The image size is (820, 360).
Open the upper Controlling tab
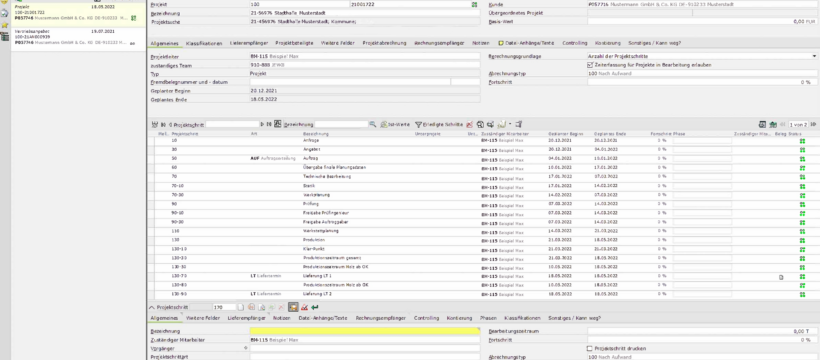point(575,43)
